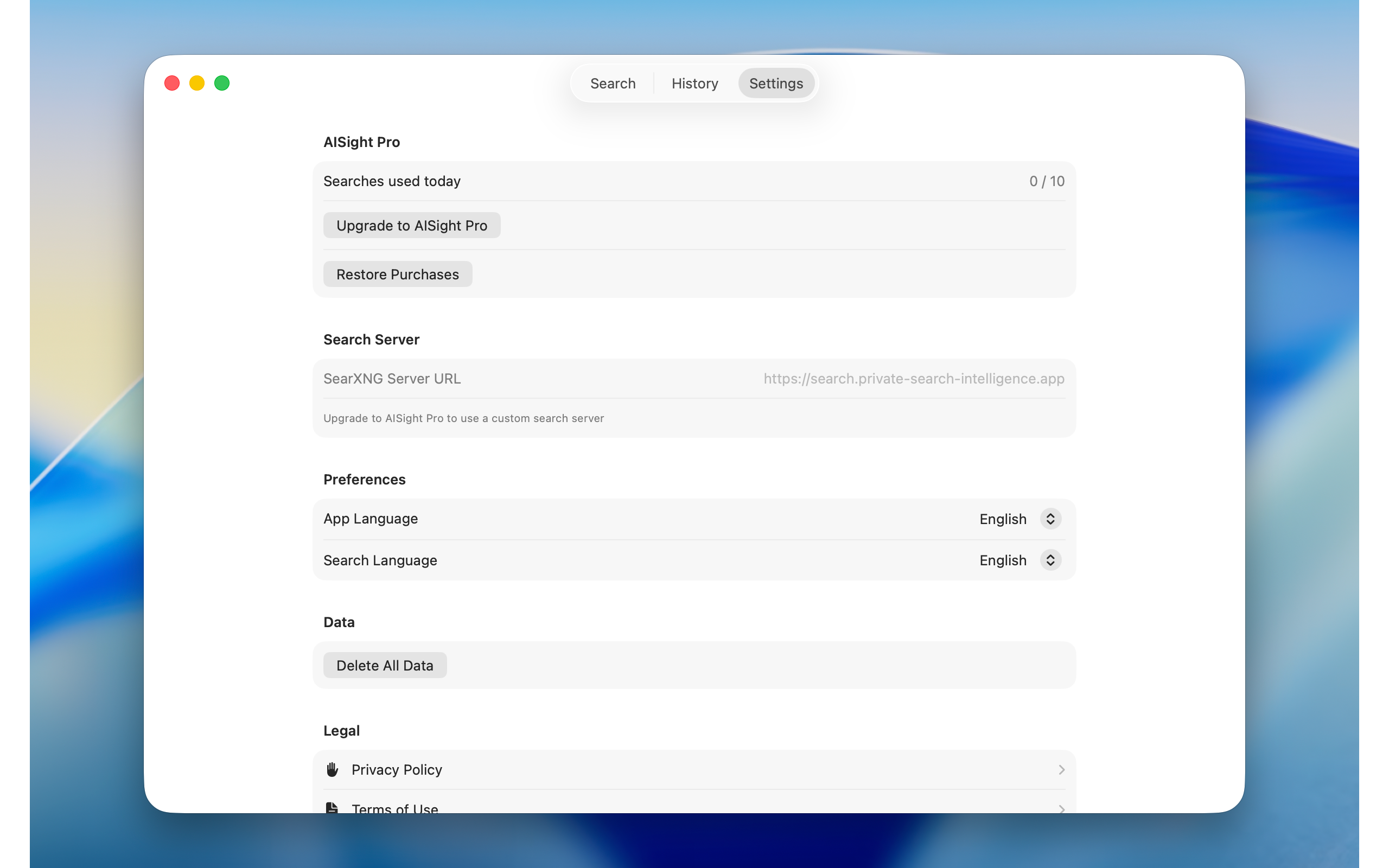
Task: Switch to the Search tab
Action: coord(613,83)
